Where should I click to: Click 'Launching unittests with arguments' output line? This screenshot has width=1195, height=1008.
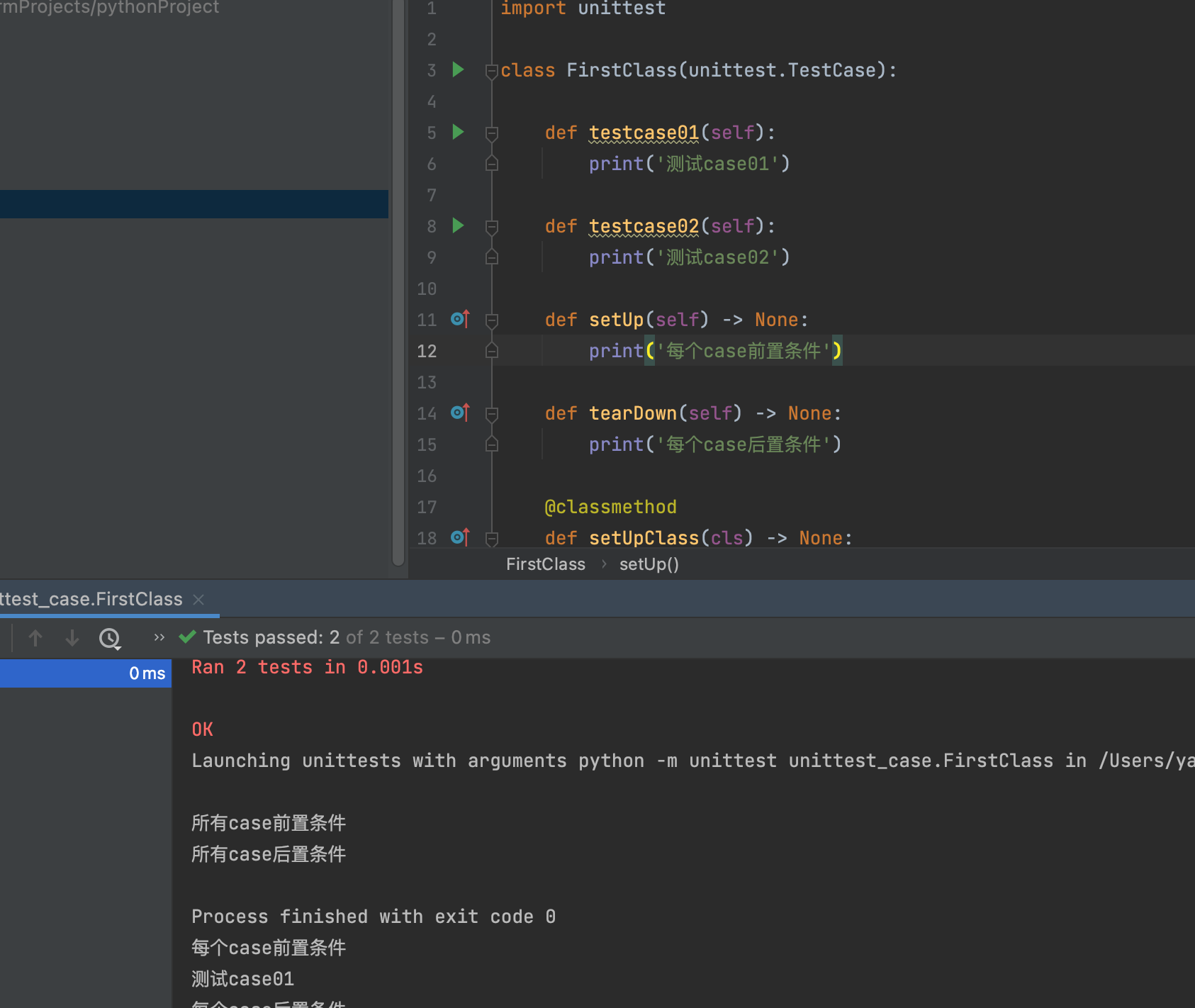click(693, 761)
